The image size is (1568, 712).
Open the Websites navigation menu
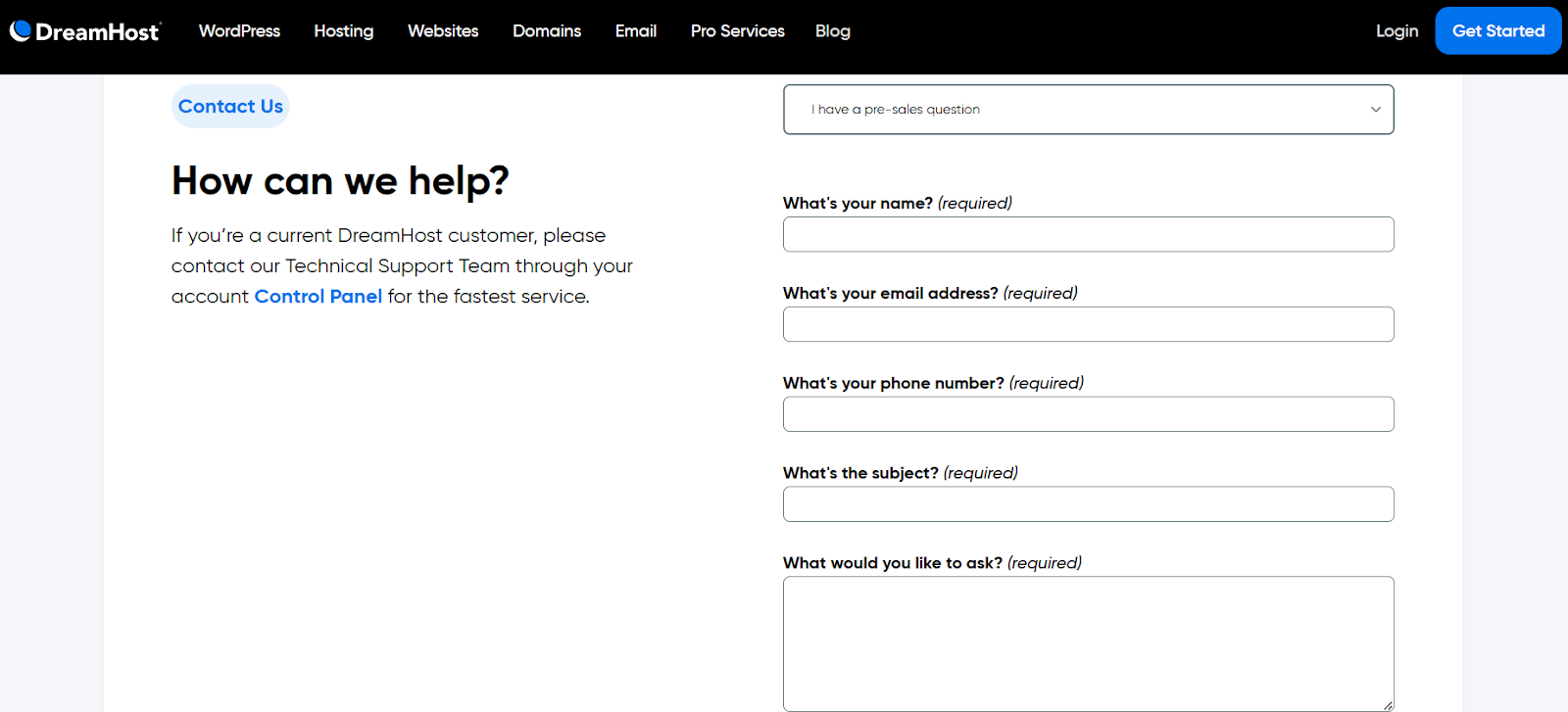[443, 30]
